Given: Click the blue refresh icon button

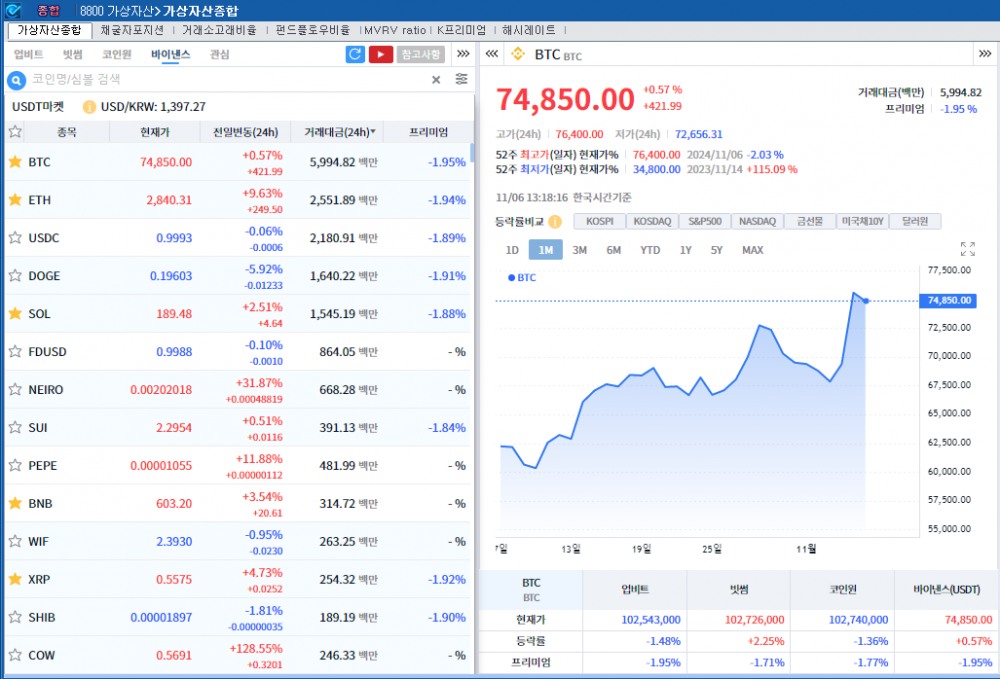Looking at the screenshot, I should [x=355, y=54].
